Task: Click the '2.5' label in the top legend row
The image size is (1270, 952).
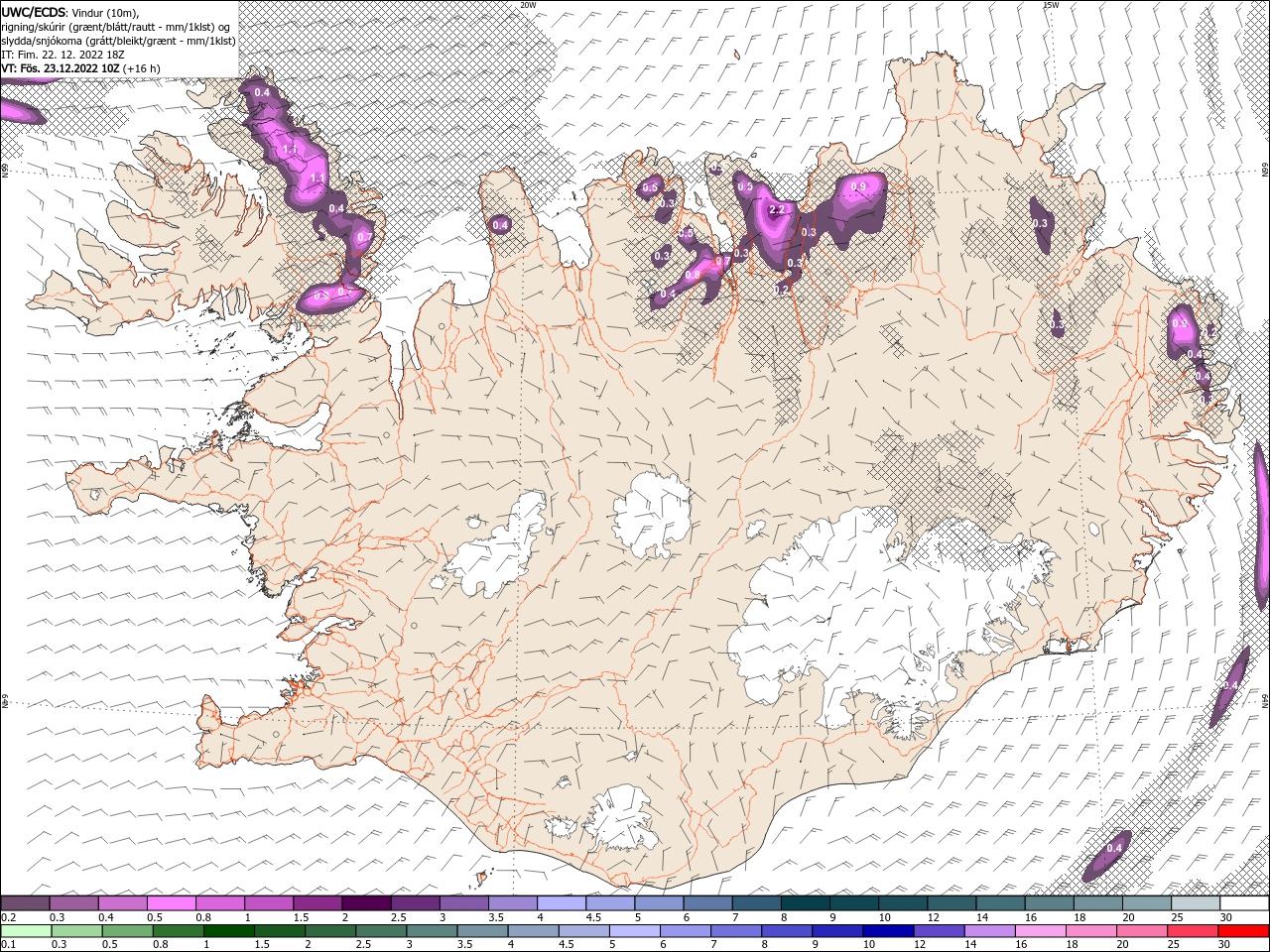Action: click(x=398, y=917)
